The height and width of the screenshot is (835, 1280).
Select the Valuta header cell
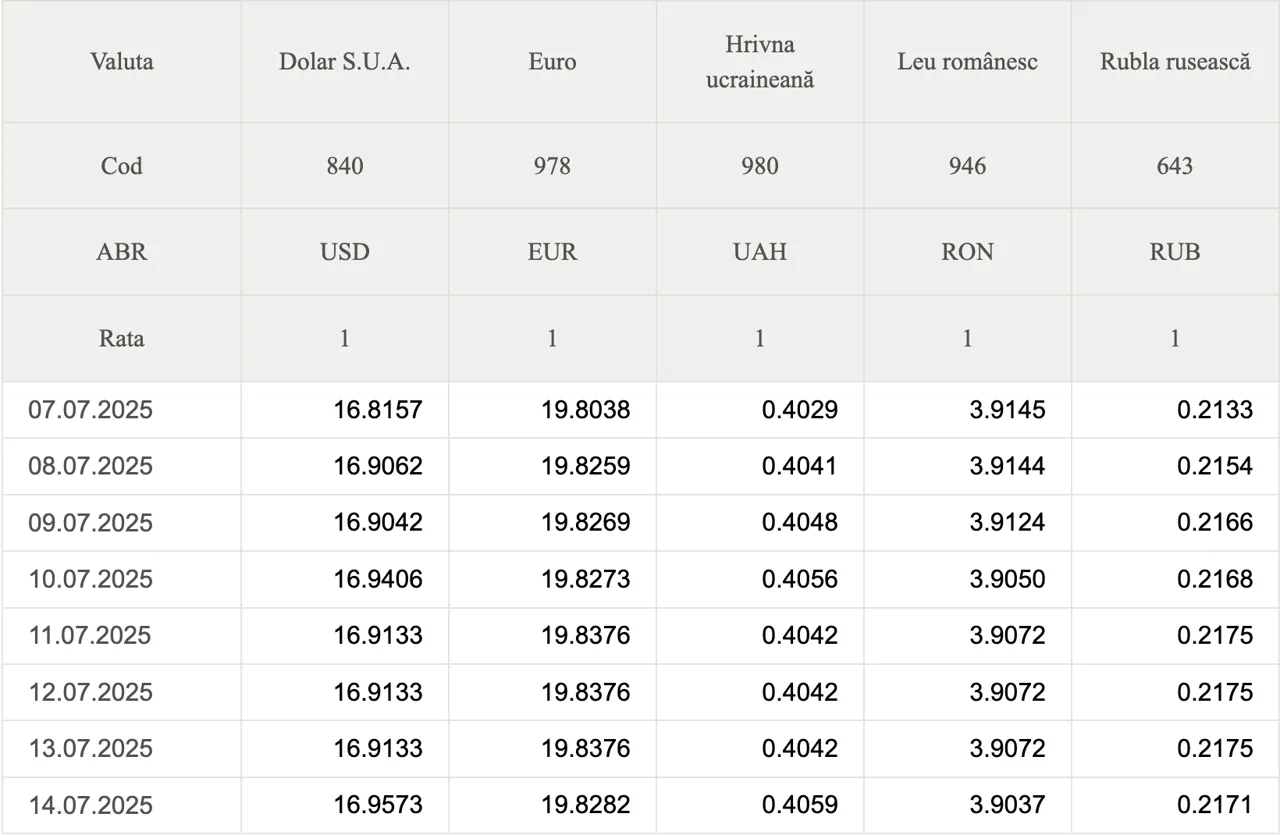tap(122, 62)
